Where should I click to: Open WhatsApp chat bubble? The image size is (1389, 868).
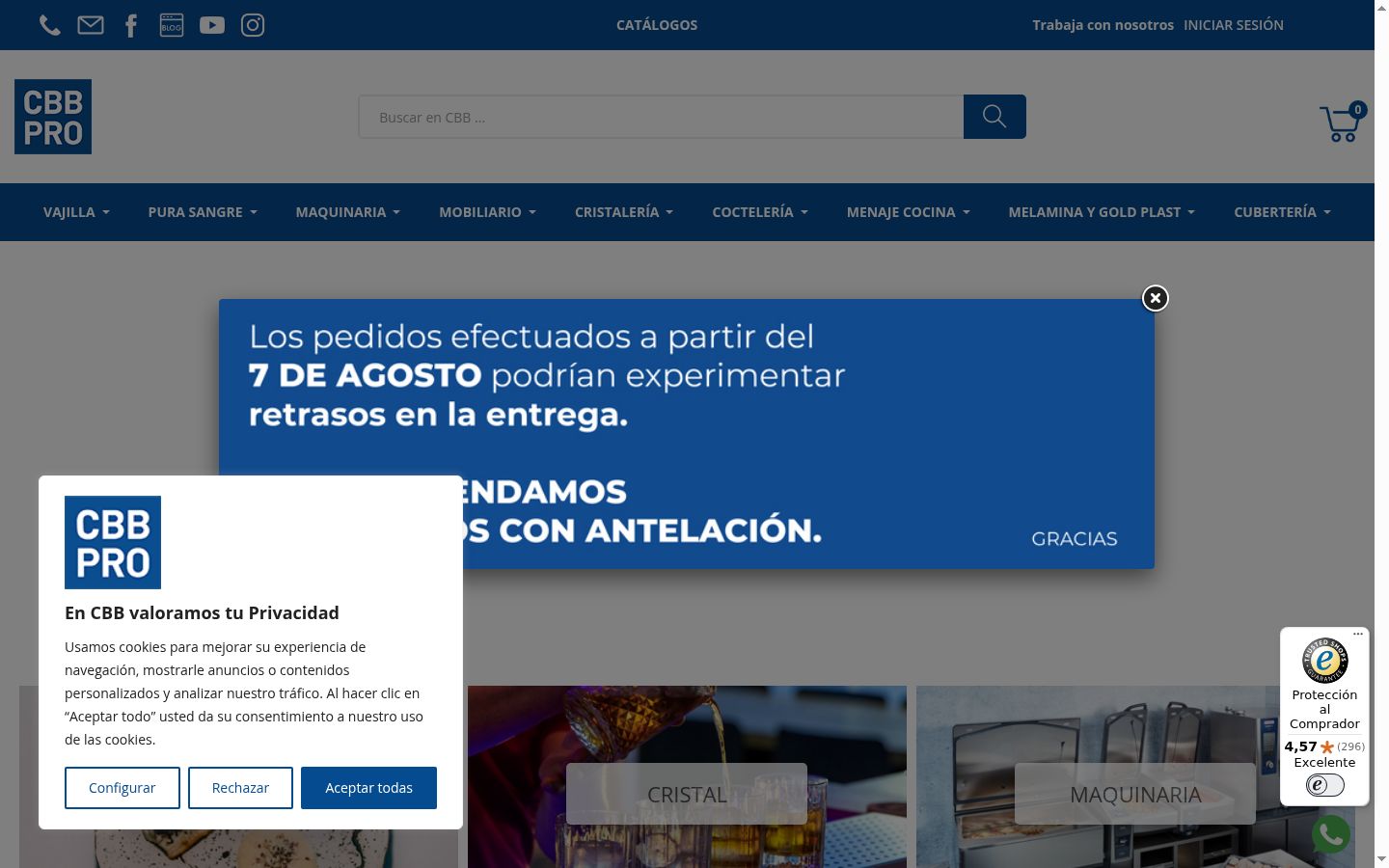(1331, 834)
